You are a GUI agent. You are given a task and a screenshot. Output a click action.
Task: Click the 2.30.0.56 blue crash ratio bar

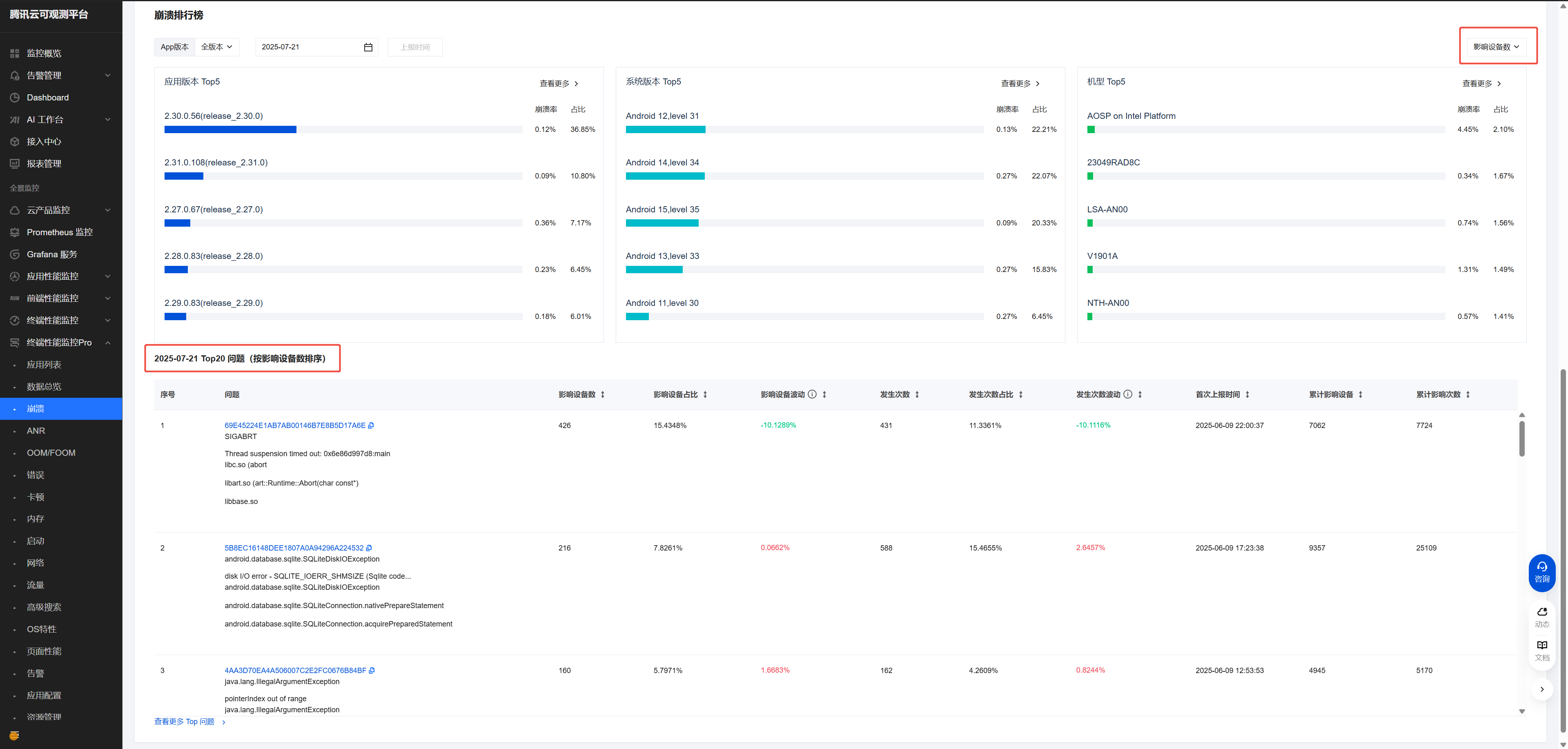click(x=230, y=130)
